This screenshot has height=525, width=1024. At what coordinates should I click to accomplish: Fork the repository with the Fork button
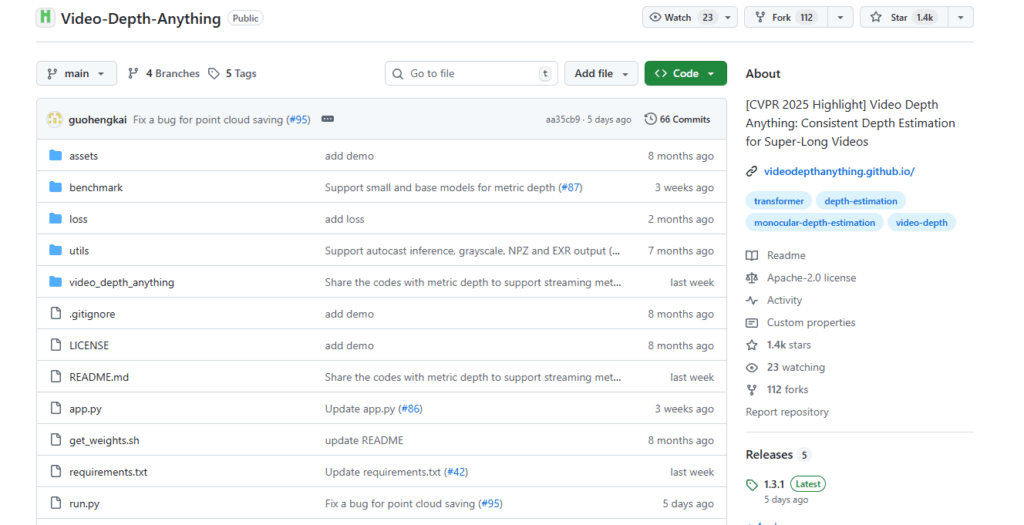786,18
